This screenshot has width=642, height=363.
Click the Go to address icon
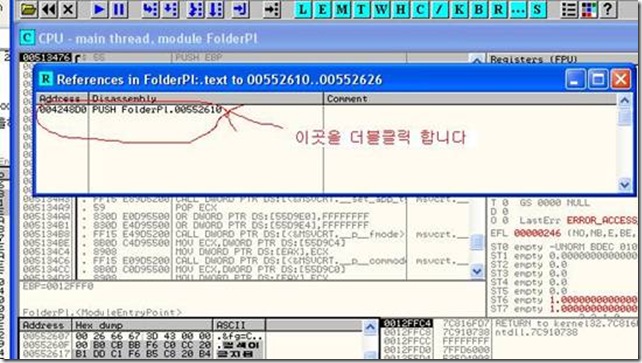coord(271,9)
